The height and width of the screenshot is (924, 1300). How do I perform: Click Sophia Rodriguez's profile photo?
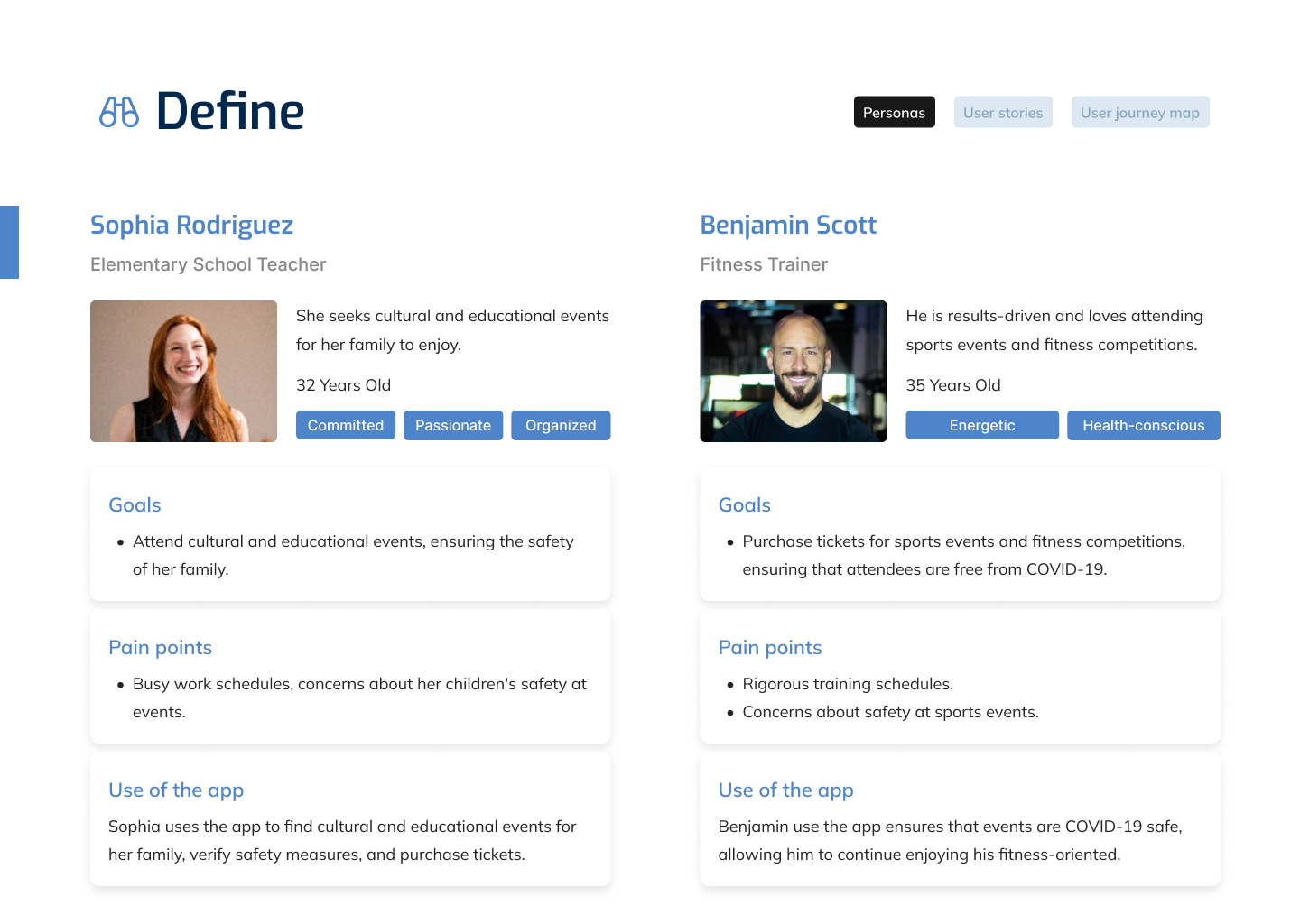[x=183, y=371]
